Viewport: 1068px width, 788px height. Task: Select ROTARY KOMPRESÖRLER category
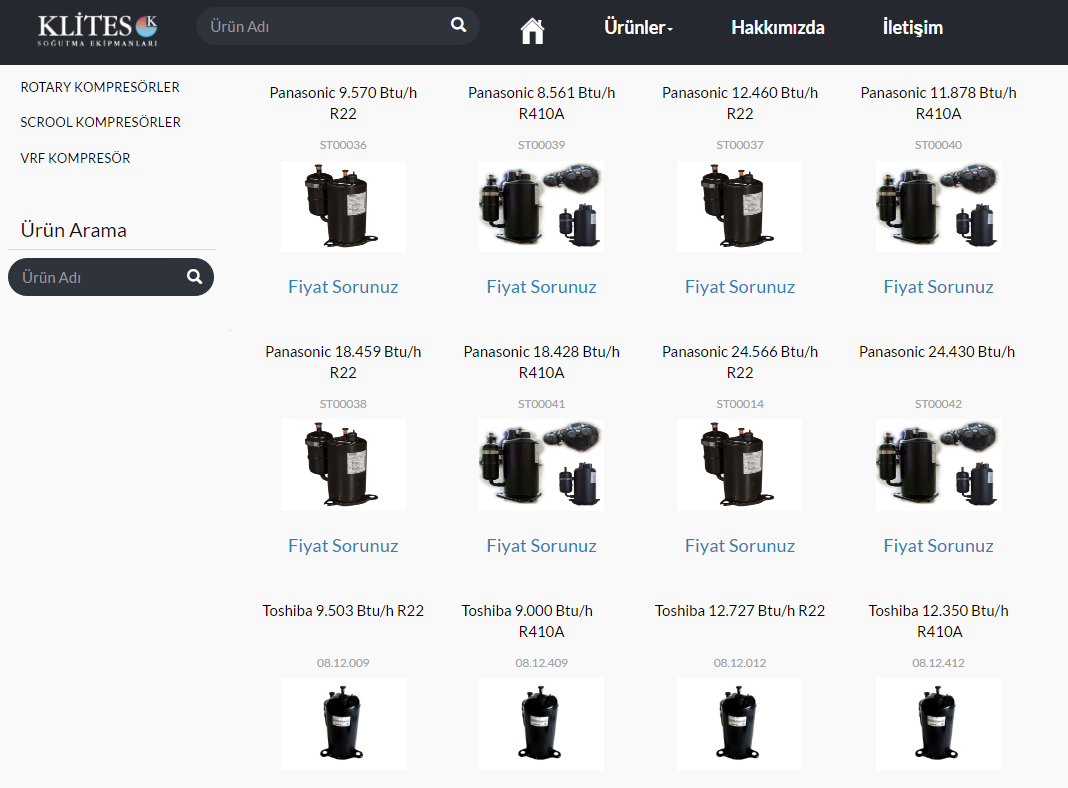[x=100, y=87]
